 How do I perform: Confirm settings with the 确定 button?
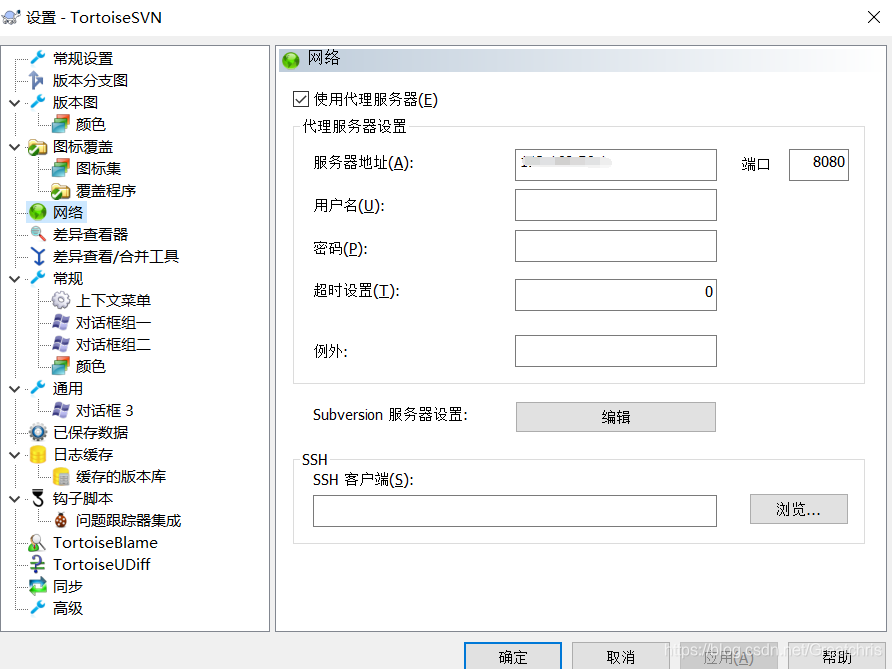[x=513, y=656]
